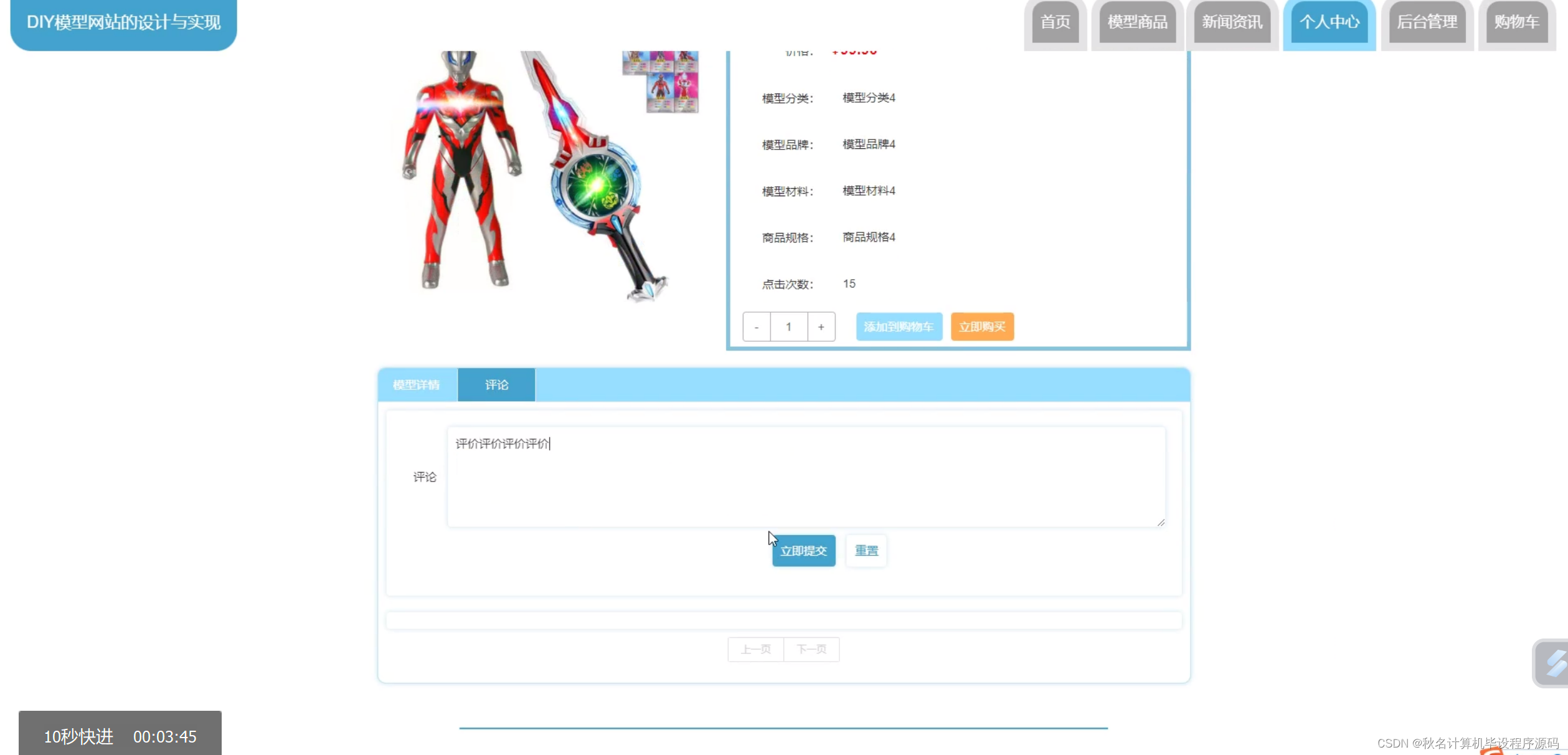Viewport: 1568px width, 755px height.
Task: Click the quantity field showing 1
Action: [x=789, y=327]
